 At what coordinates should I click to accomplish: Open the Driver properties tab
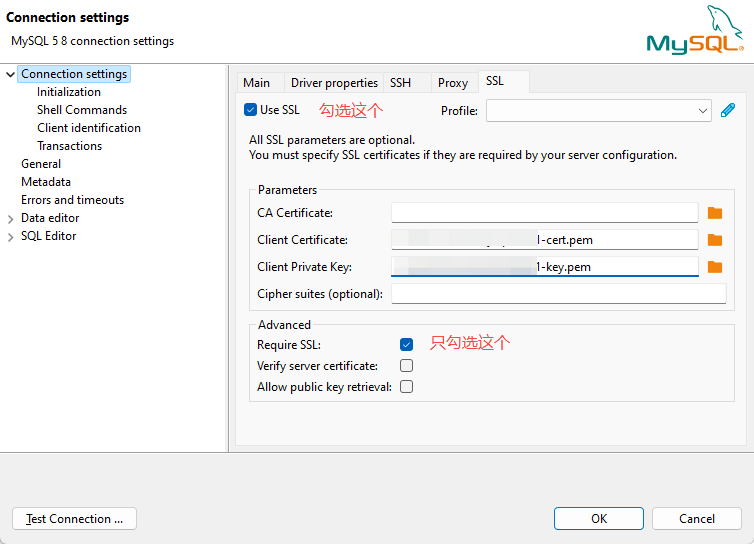(334, 83)
